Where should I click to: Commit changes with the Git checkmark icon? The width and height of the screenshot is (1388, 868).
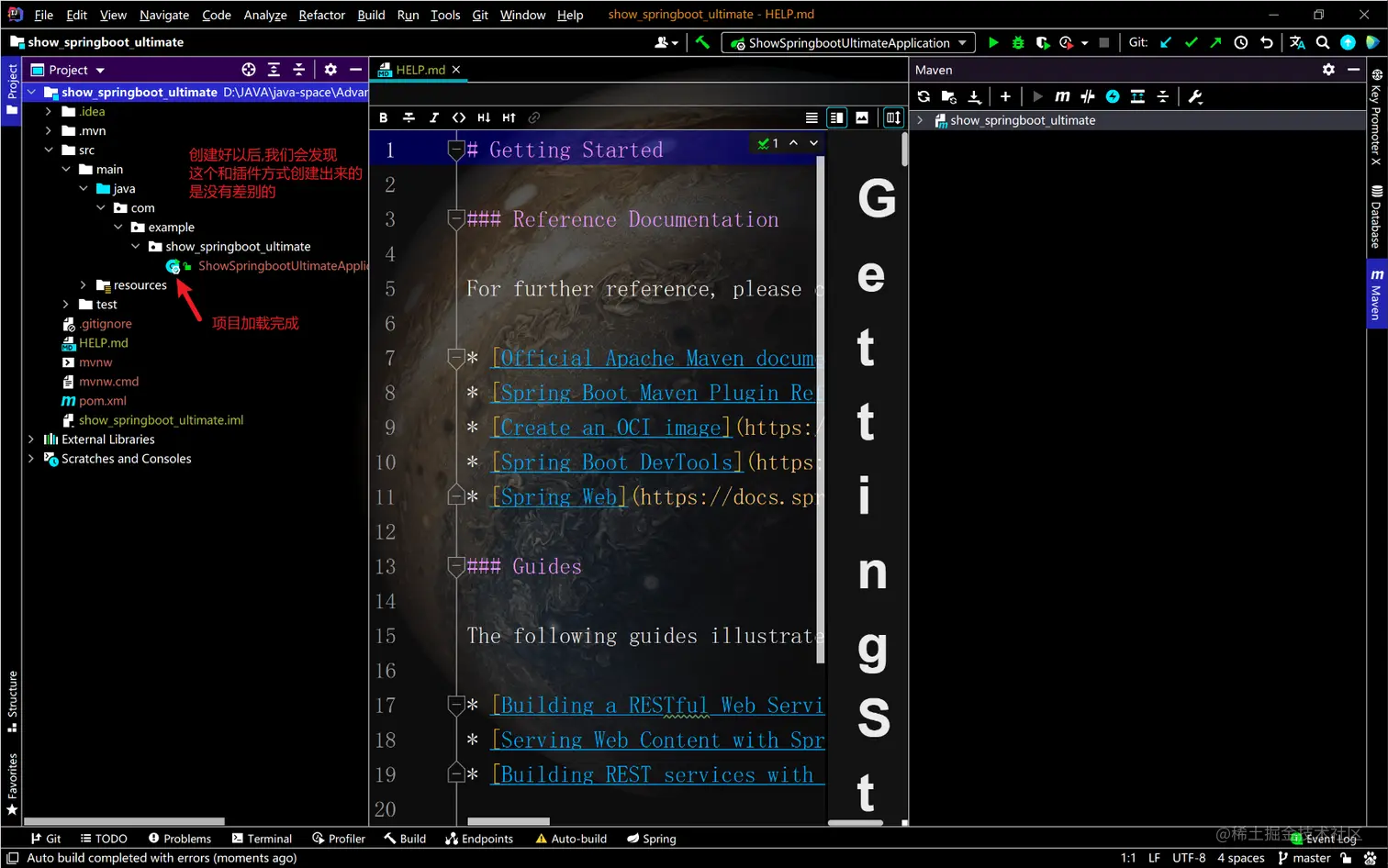(x=1191, y=42)
